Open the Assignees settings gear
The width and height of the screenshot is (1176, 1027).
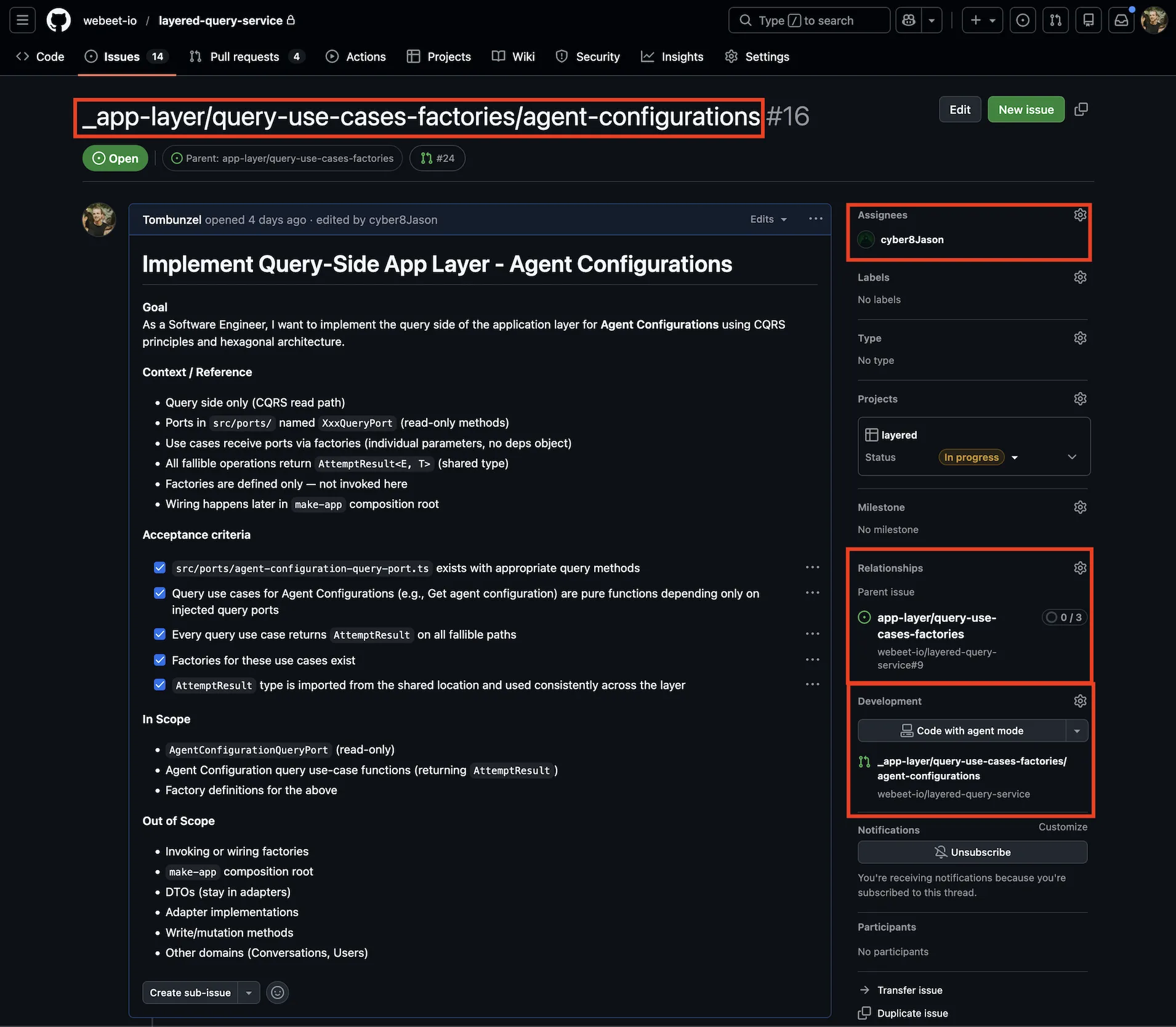click(1081, 214)
